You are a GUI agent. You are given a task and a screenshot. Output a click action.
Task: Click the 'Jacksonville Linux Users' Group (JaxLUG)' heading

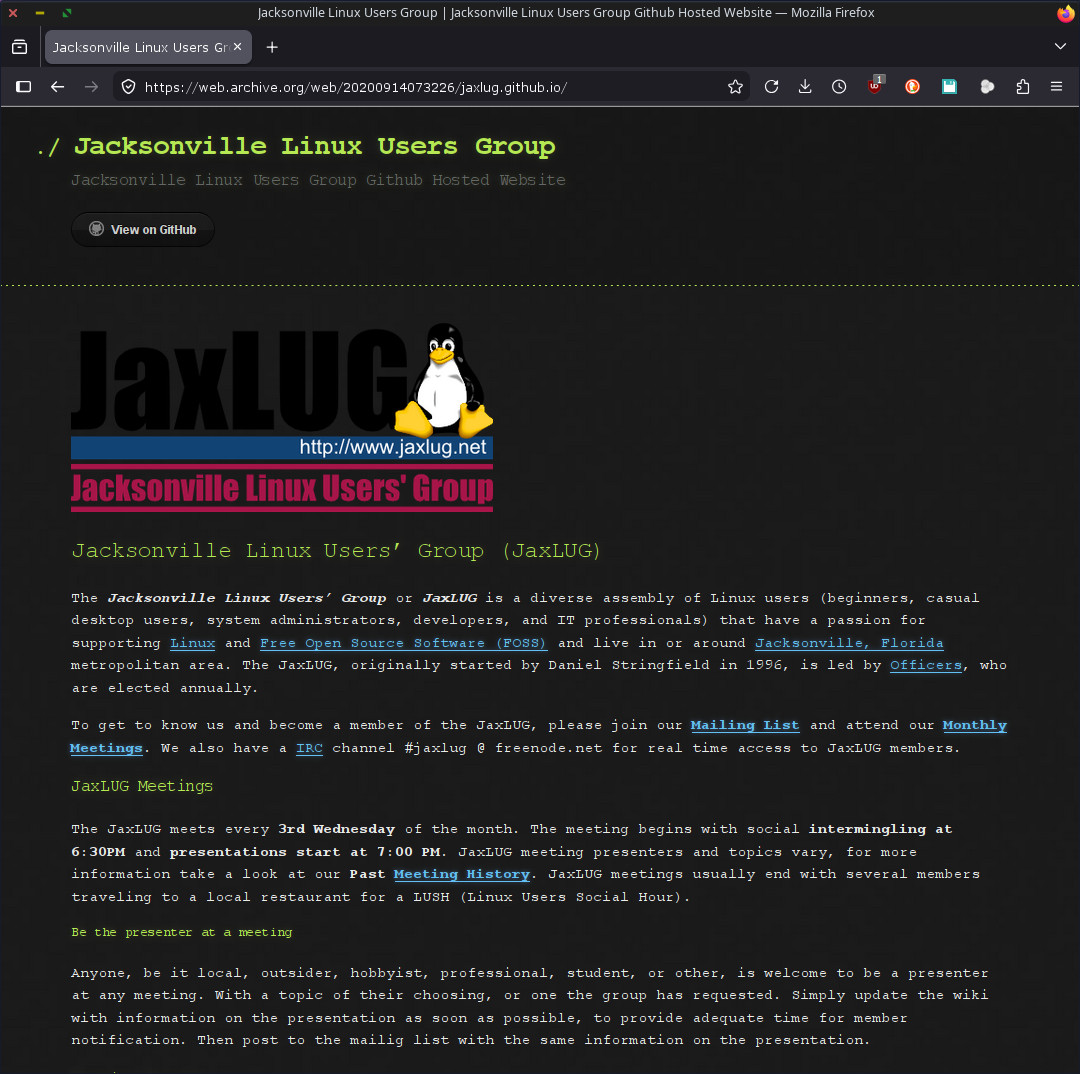pyautogui.click(x=336, y=550)
